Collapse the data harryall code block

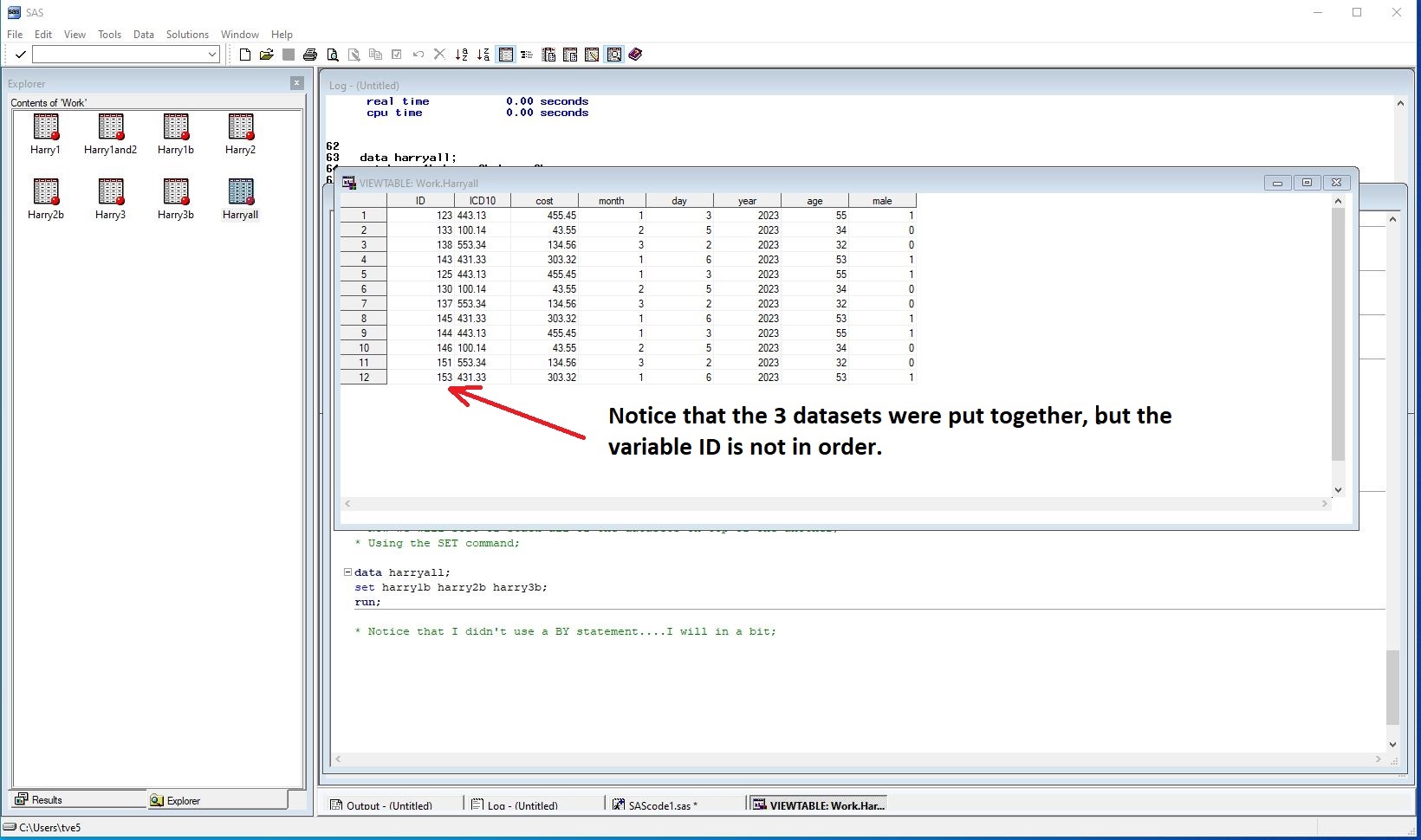[347, 572]
